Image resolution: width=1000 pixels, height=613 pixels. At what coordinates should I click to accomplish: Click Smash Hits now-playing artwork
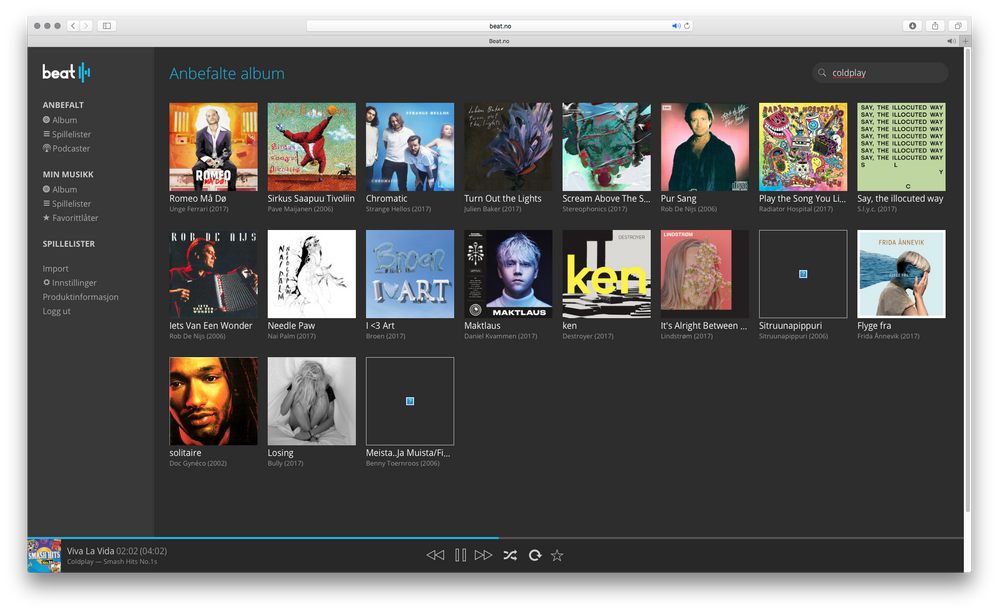click(44, 556)
